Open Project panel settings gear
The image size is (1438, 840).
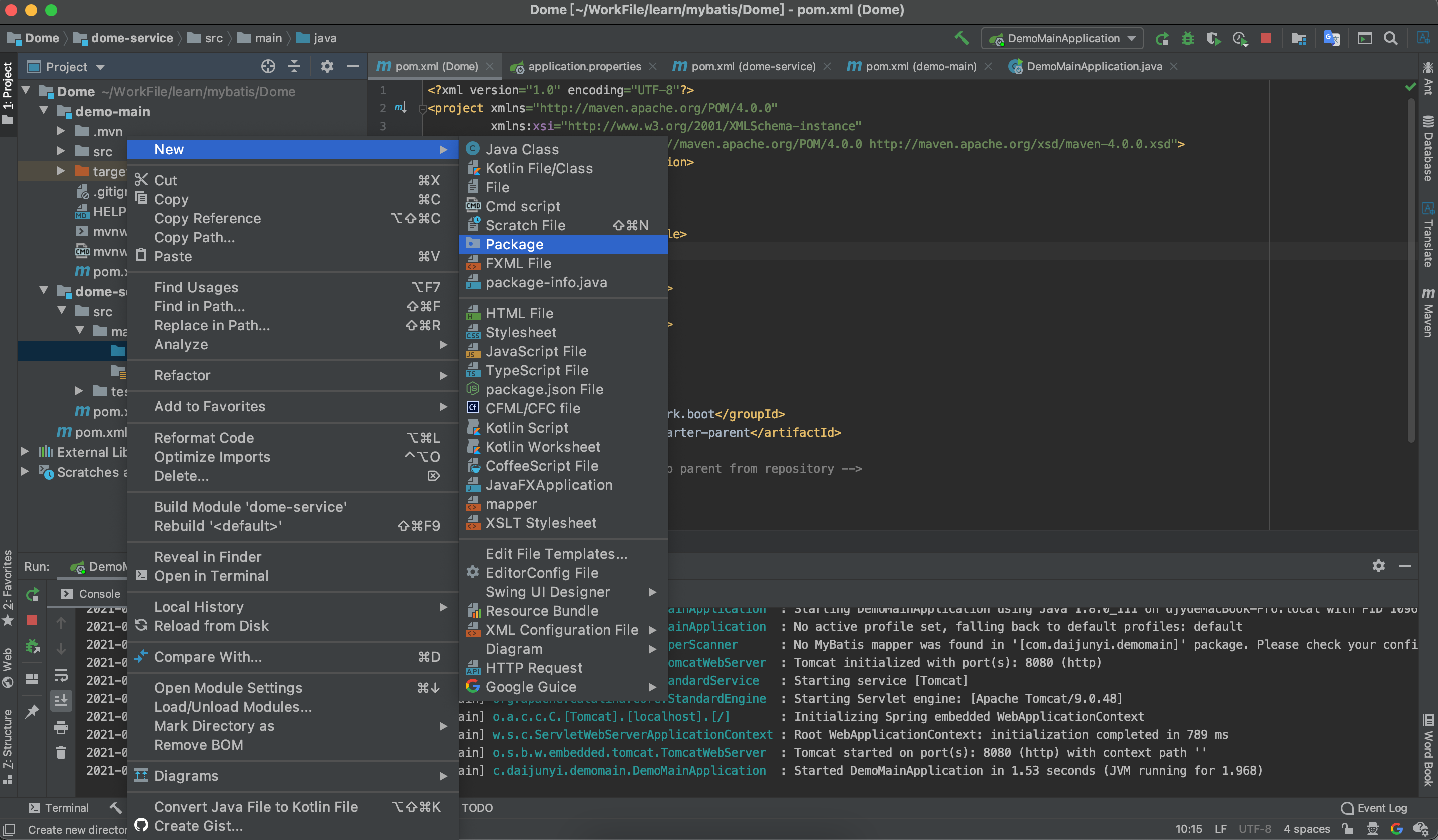pyautogui.click(x=327, y=66)
